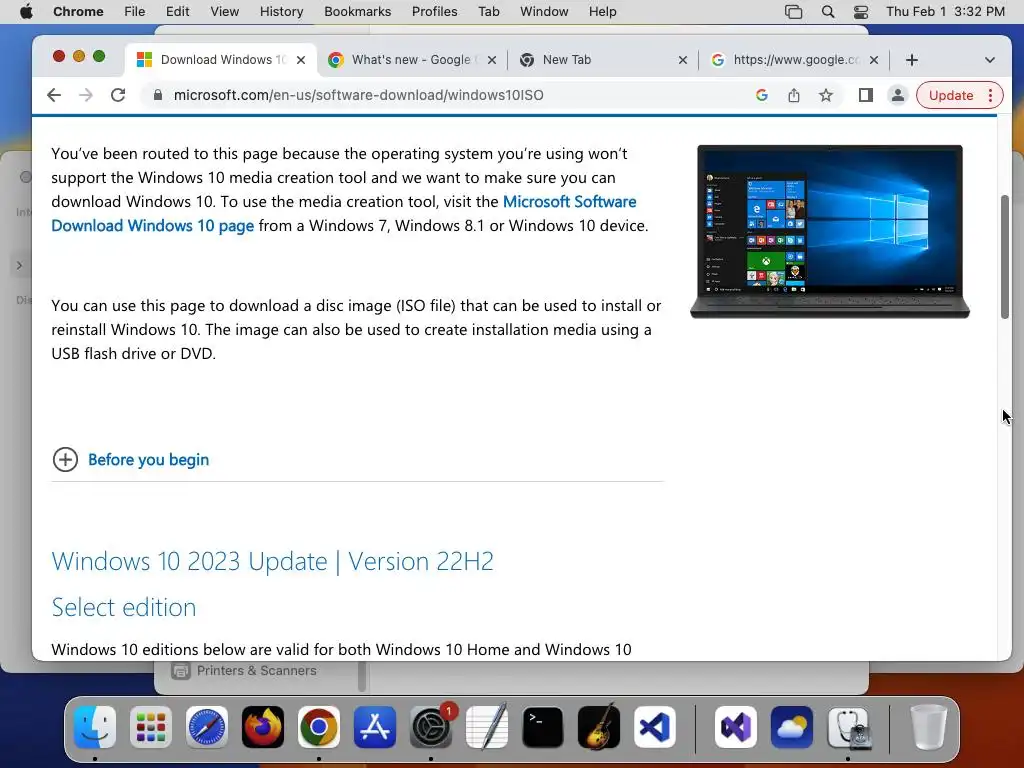Open the Chrome profile avatar icon
Image resolution: width=1024 pixels, height=768 pixels.
click(x=898, y=95)
